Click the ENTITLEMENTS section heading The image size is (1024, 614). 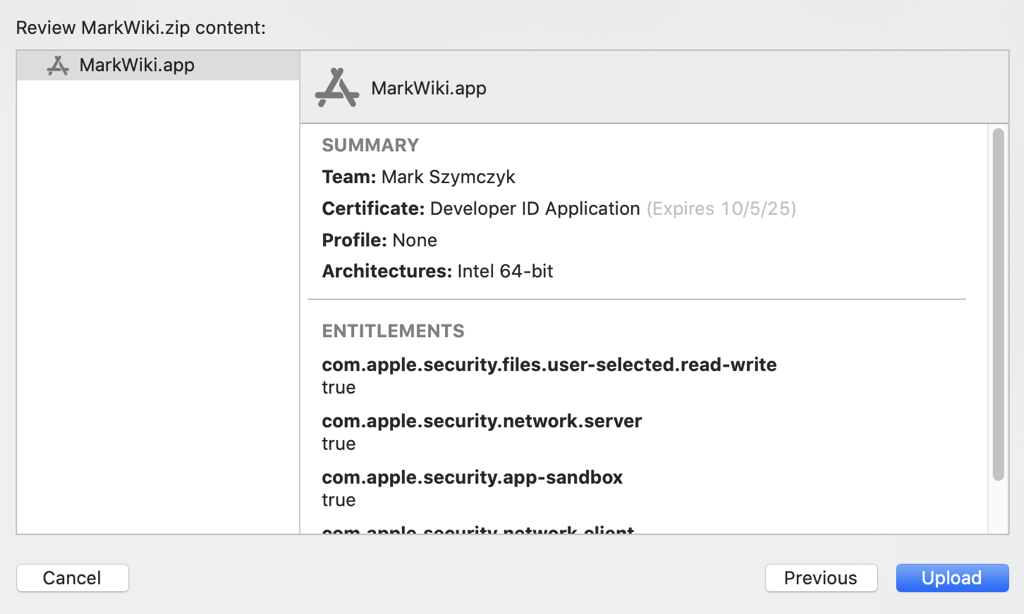point(393,331)
